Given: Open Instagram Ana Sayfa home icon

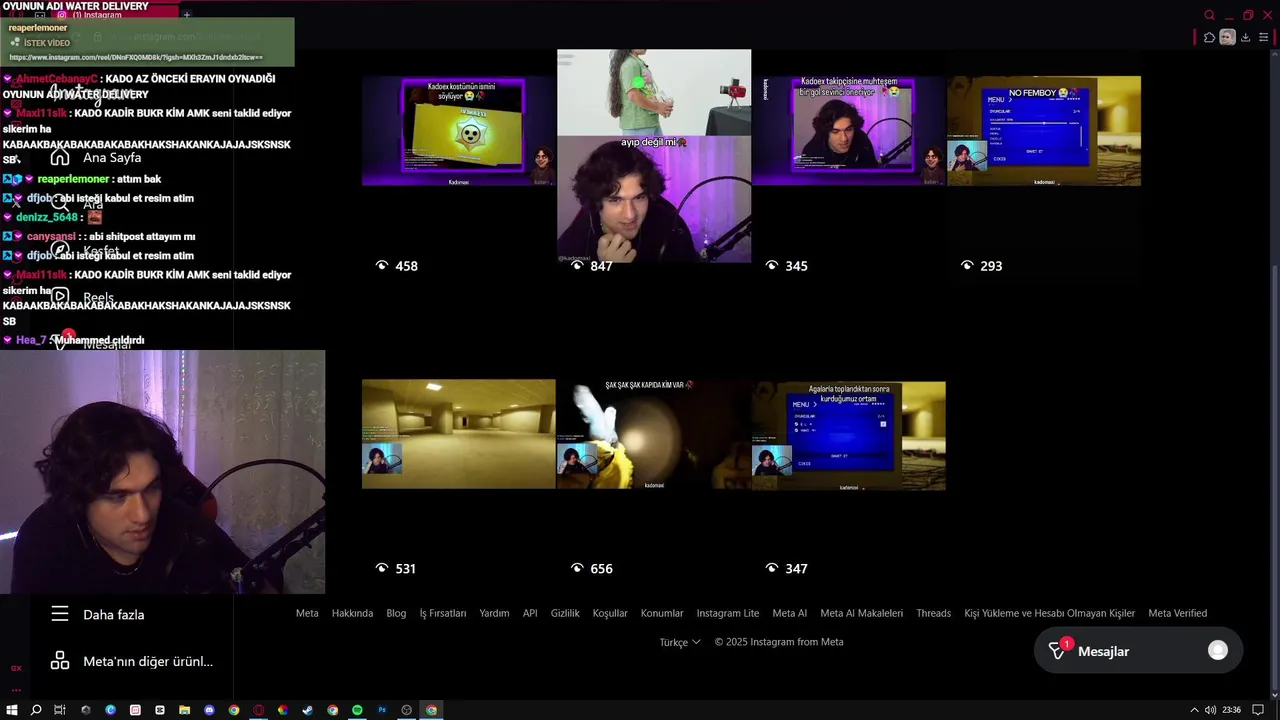Looking at the screenshot, I should tap(60, 157).
